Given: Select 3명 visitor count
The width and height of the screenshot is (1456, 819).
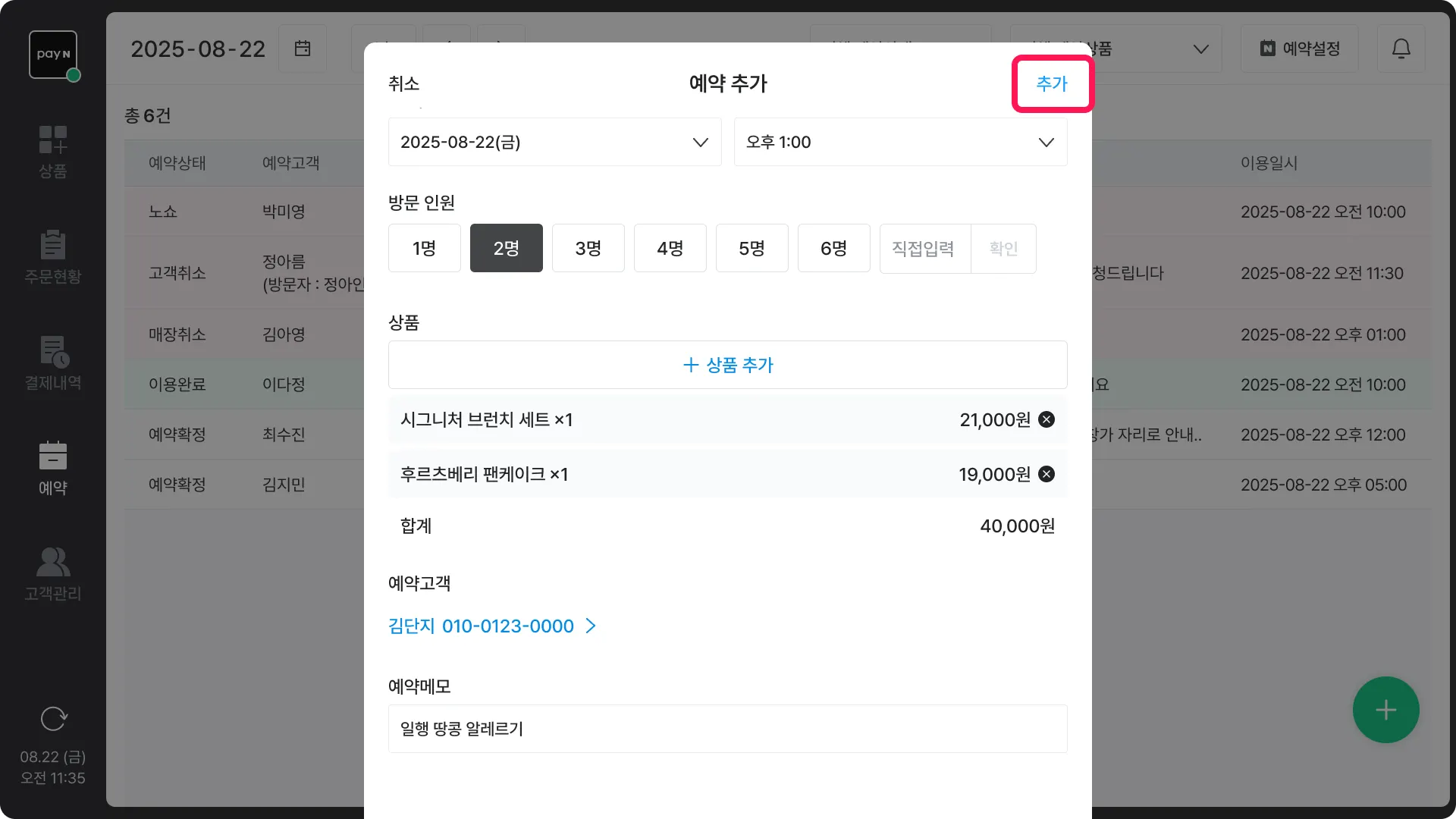Looking at the screenshot, I should tap(588, 248).
